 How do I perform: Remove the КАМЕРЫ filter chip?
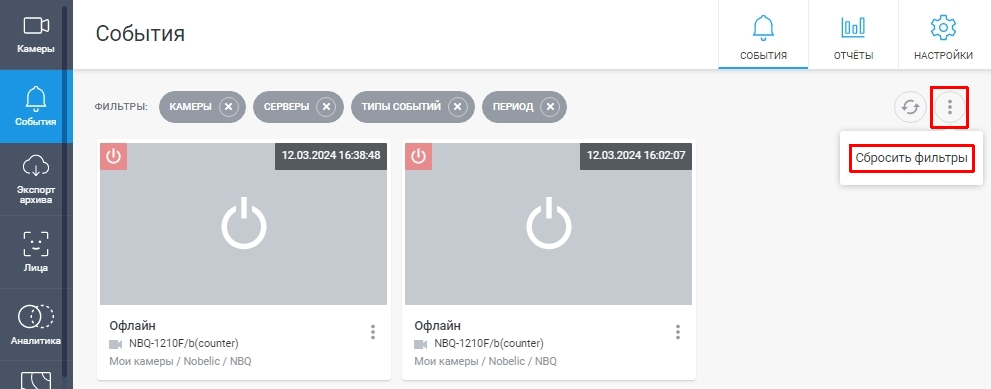(229, 107)
